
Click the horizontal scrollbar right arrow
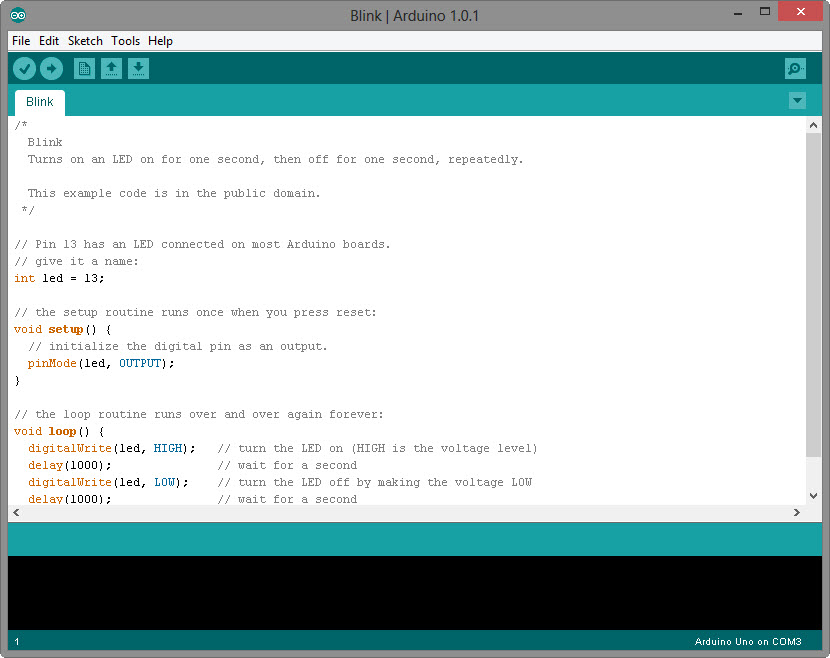[x=796, y=512]
